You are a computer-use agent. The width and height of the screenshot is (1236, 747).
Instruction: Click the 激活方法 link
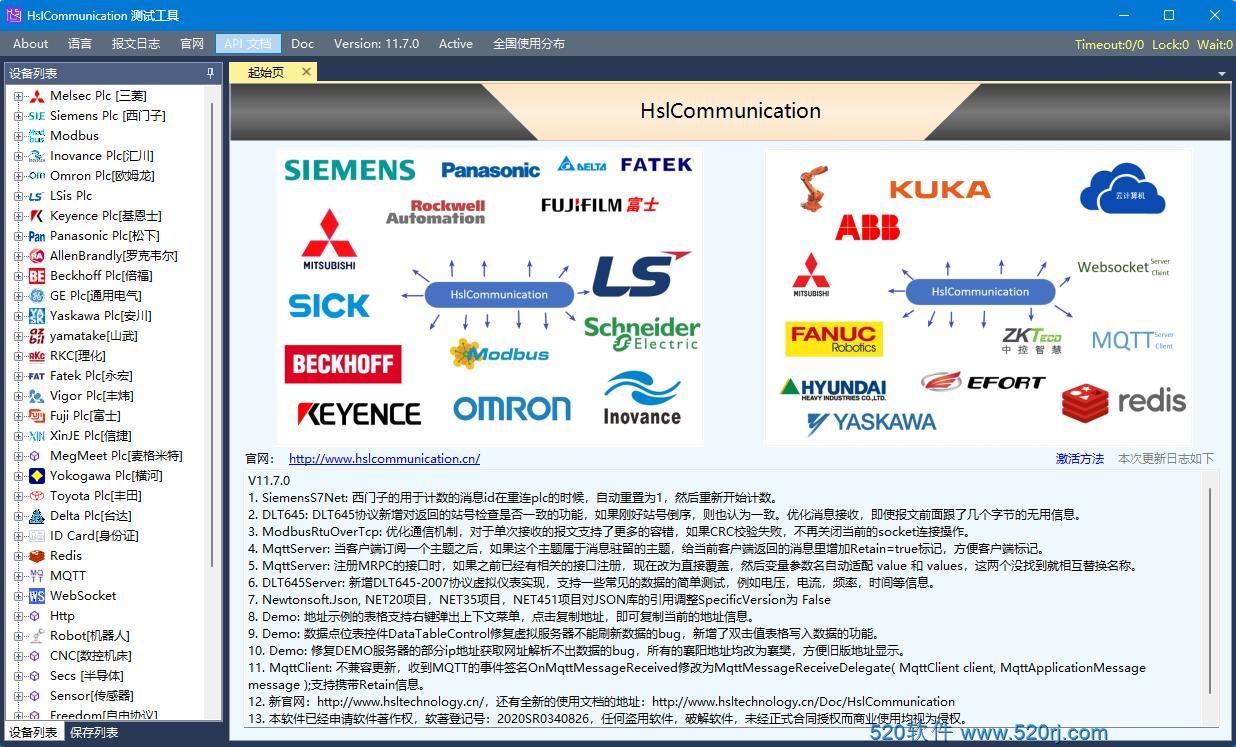point(1080,459)
